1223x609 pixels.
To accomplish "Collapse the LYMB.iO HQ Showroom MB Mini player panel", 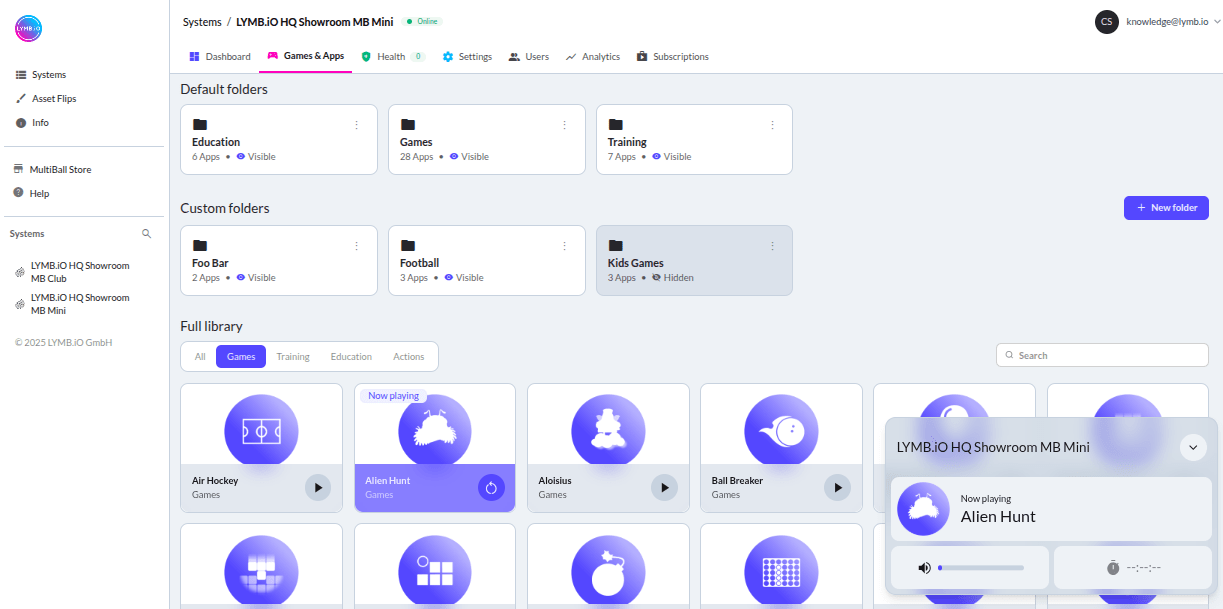I will coord(1193,447).
